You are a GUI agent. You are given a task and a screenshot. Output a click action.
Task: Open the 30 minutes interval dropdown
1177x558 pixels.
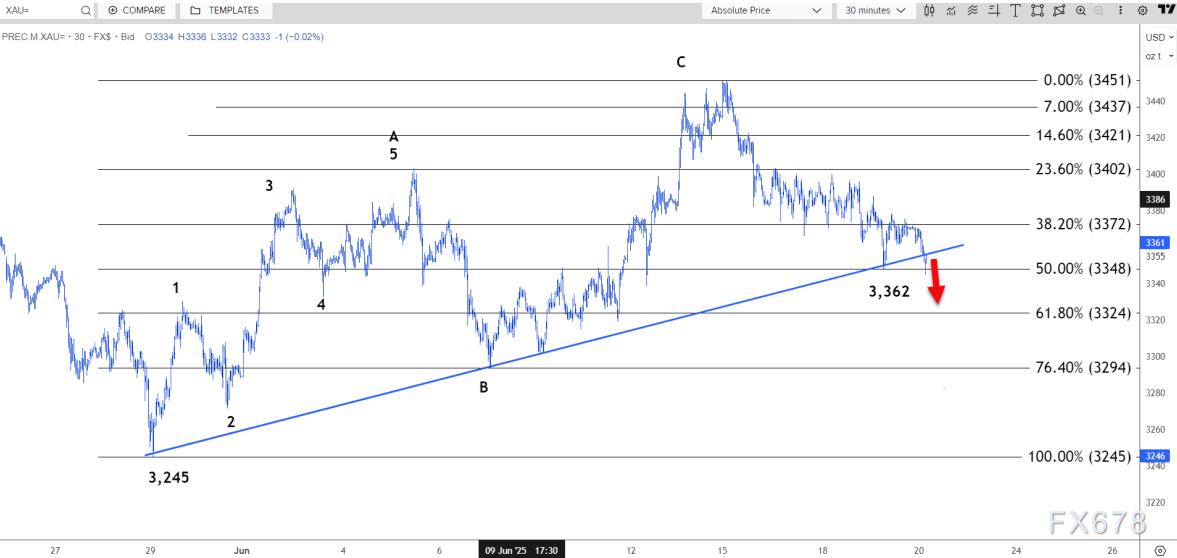tap(875, 10)
